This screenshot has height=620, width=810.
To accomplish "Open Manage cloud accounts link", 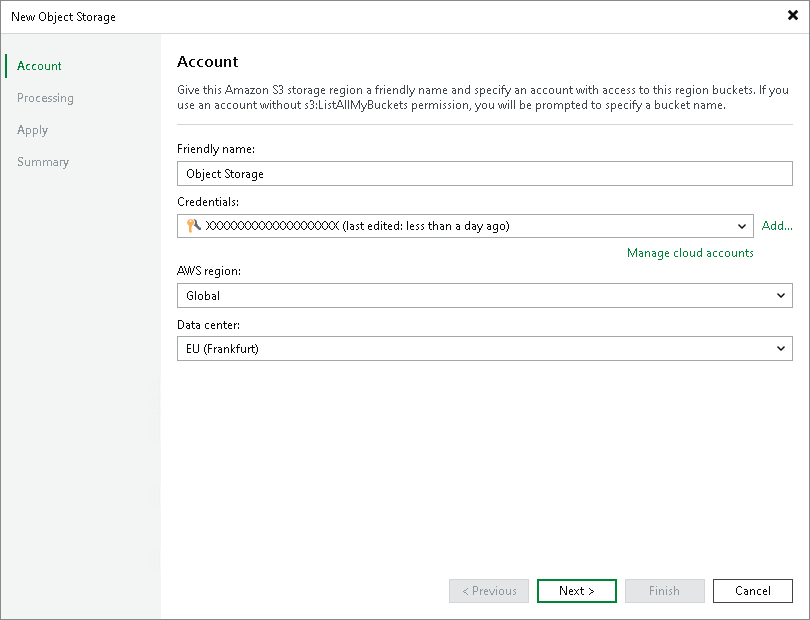I will tap(690, 253).
